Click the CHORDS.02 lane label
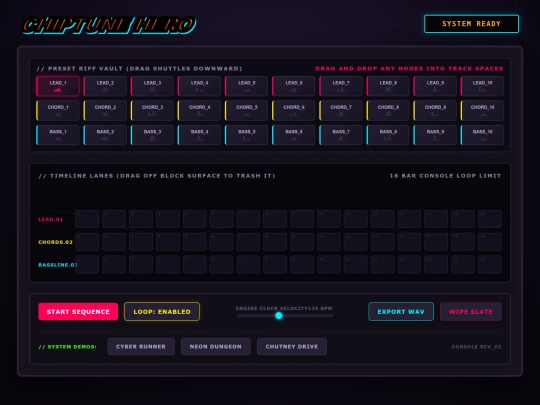The image size is (540, 405). [x=55, y=242]
